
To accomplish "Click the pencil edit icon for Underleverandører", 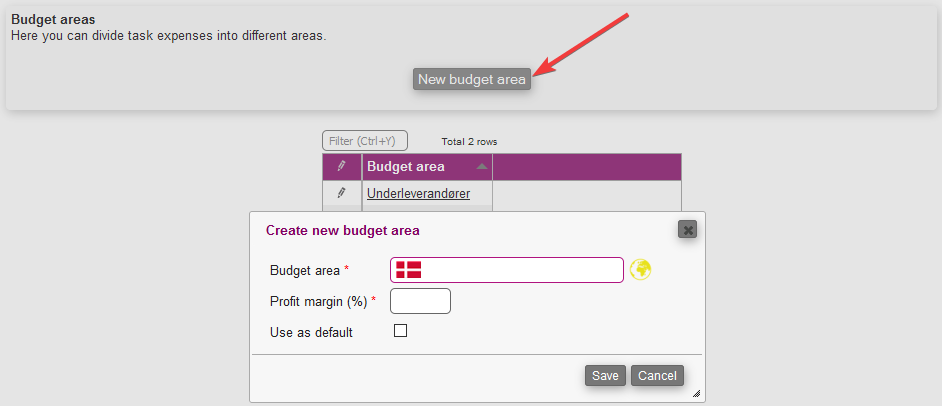I will click(x=342, y=193).
